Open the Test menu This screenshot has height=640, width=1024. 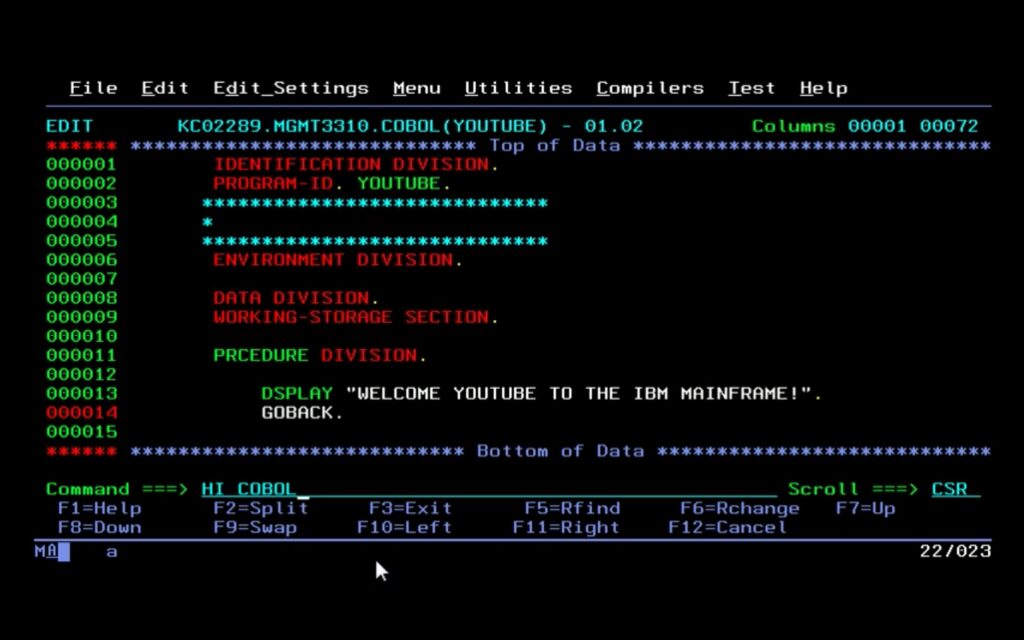pyautogui.click(x=751, y=88)
